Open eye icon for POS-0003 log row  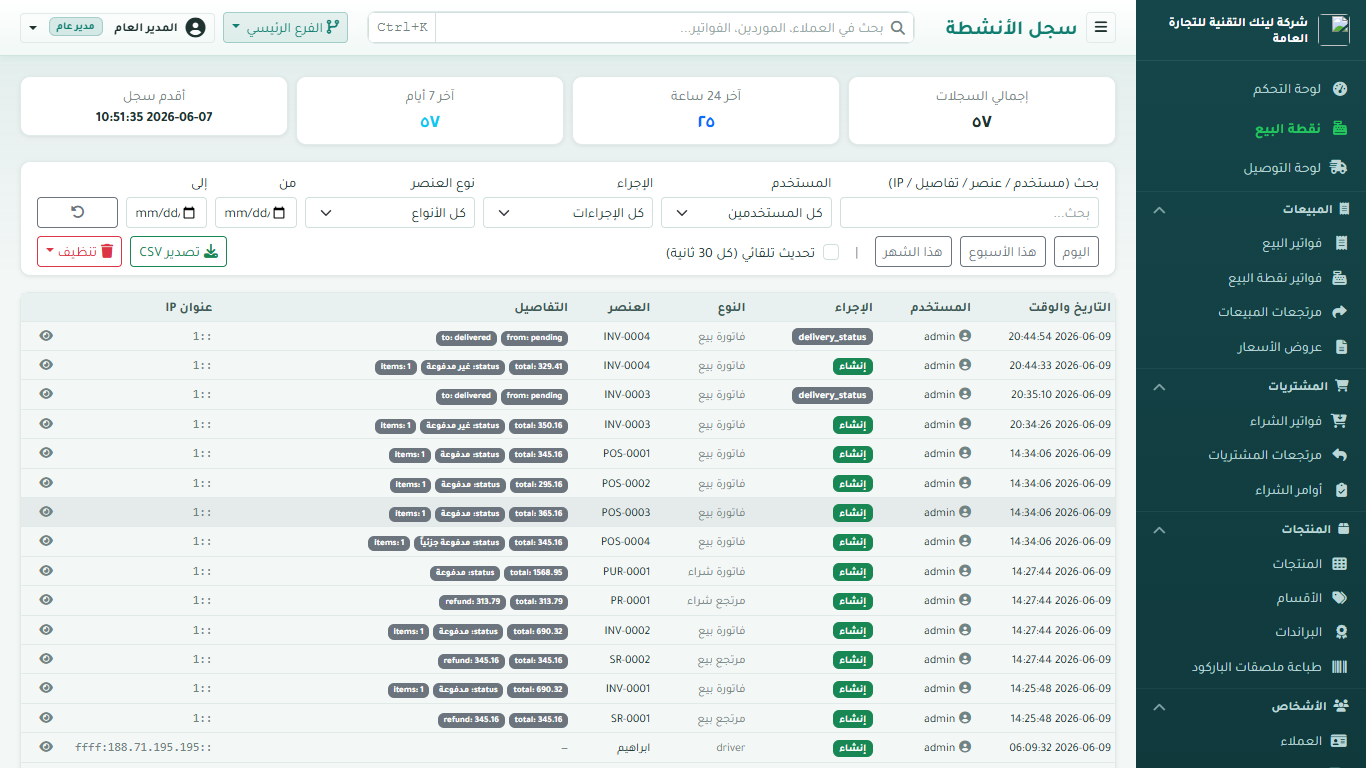(46, 512)
